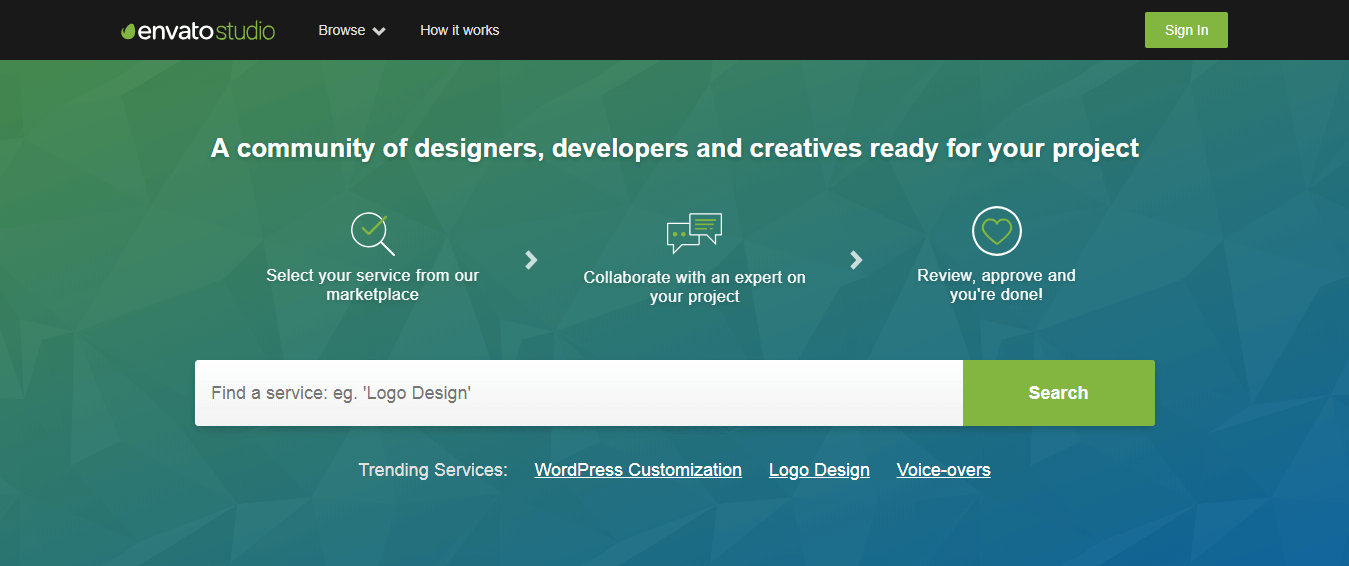Click chevron arrow after 'Collaborate with an expert'

pyautogui.click(x=856, y=260)
